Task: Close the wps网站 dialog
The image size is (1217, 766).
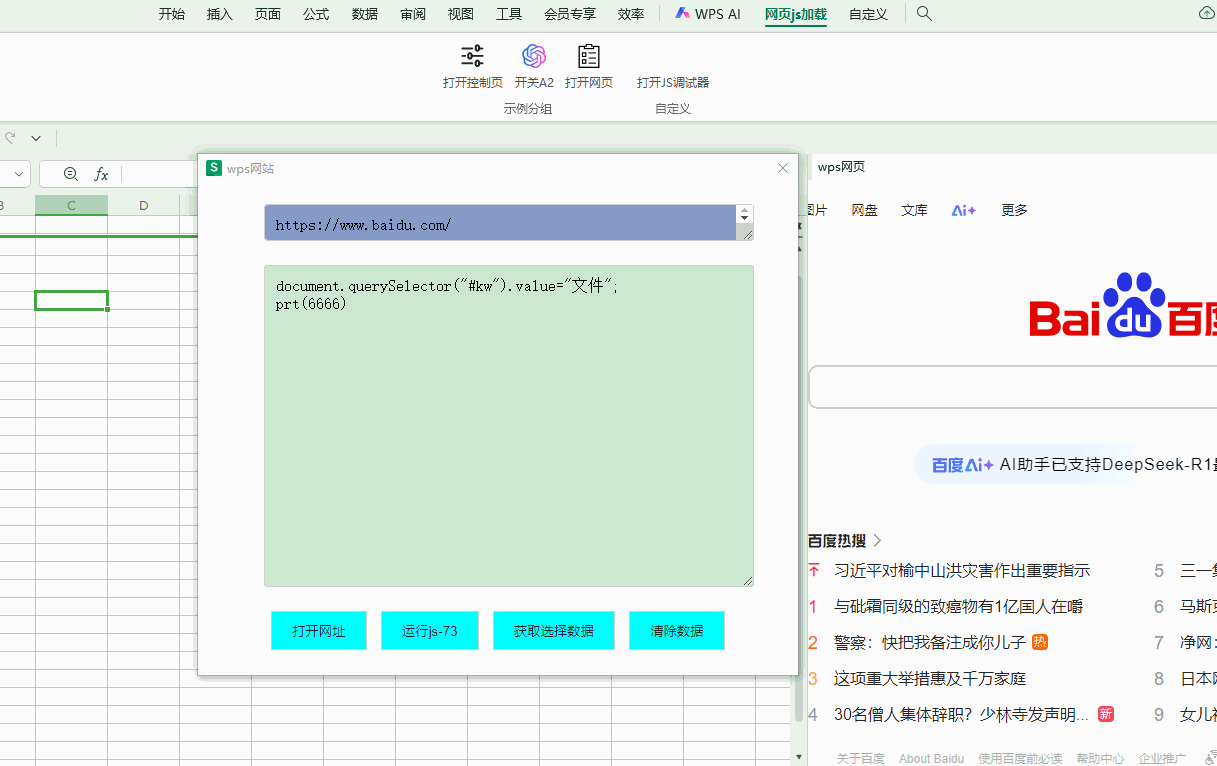Action: [x=783, y=168]
